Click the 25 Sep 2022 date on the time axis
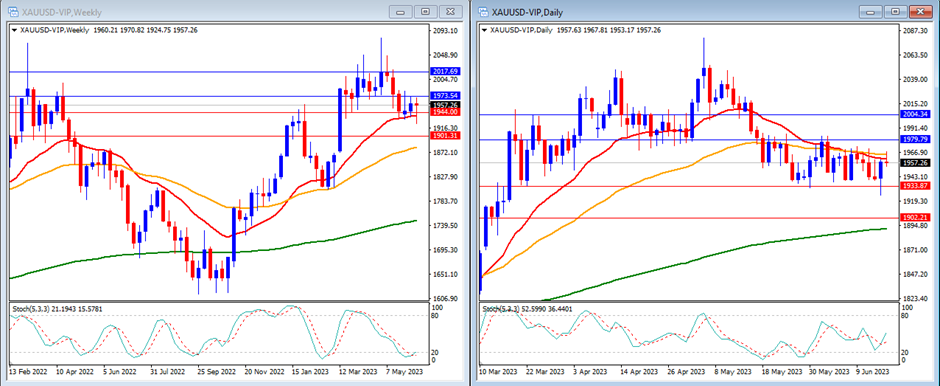940x386 pixels. coord(216,371)
